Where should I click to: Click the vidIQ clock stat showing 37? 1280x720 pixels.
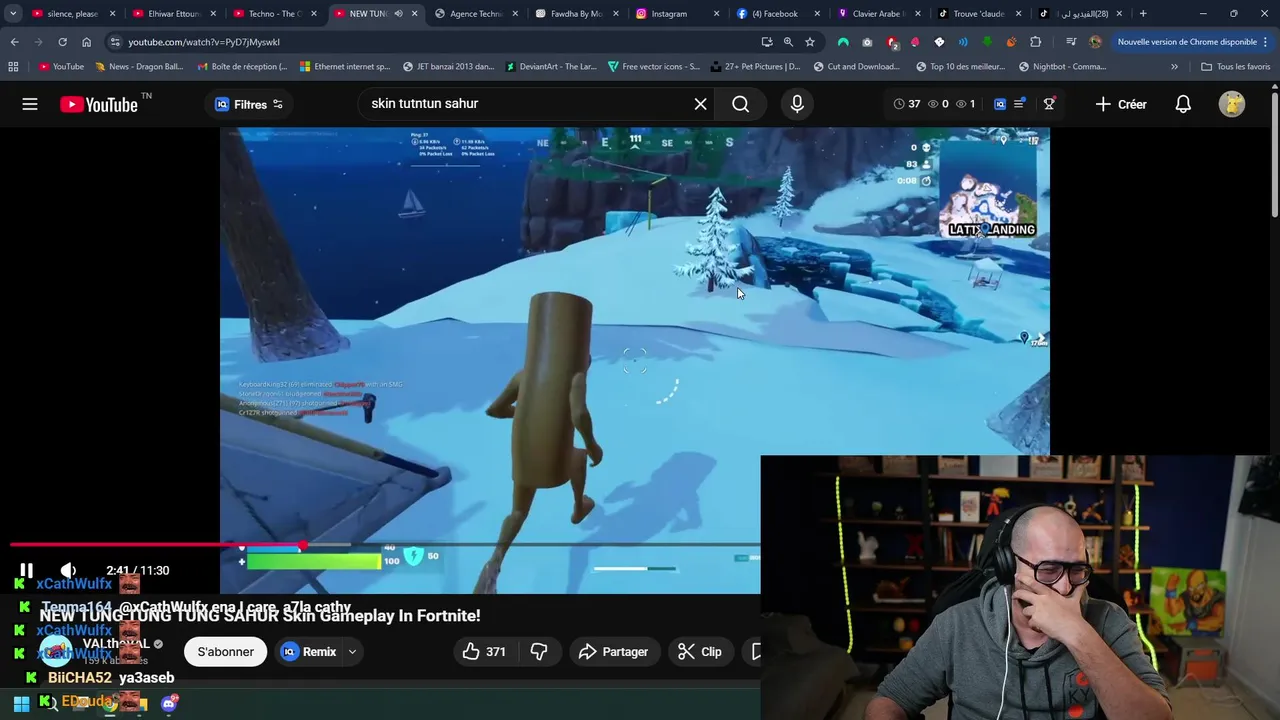[x=906, y=104]
